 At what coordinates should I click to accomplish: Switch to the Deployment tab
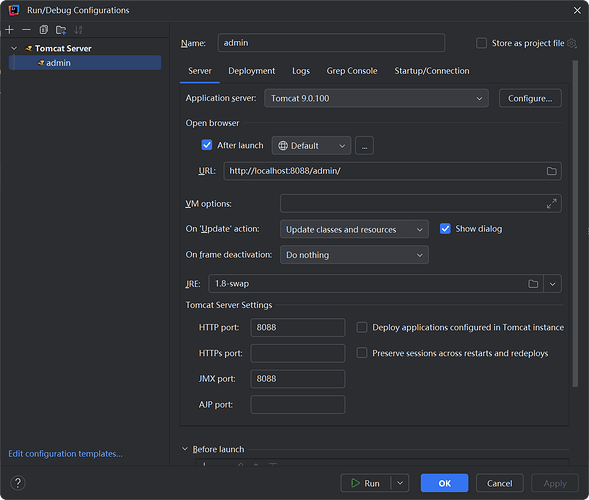pos(252,71)
